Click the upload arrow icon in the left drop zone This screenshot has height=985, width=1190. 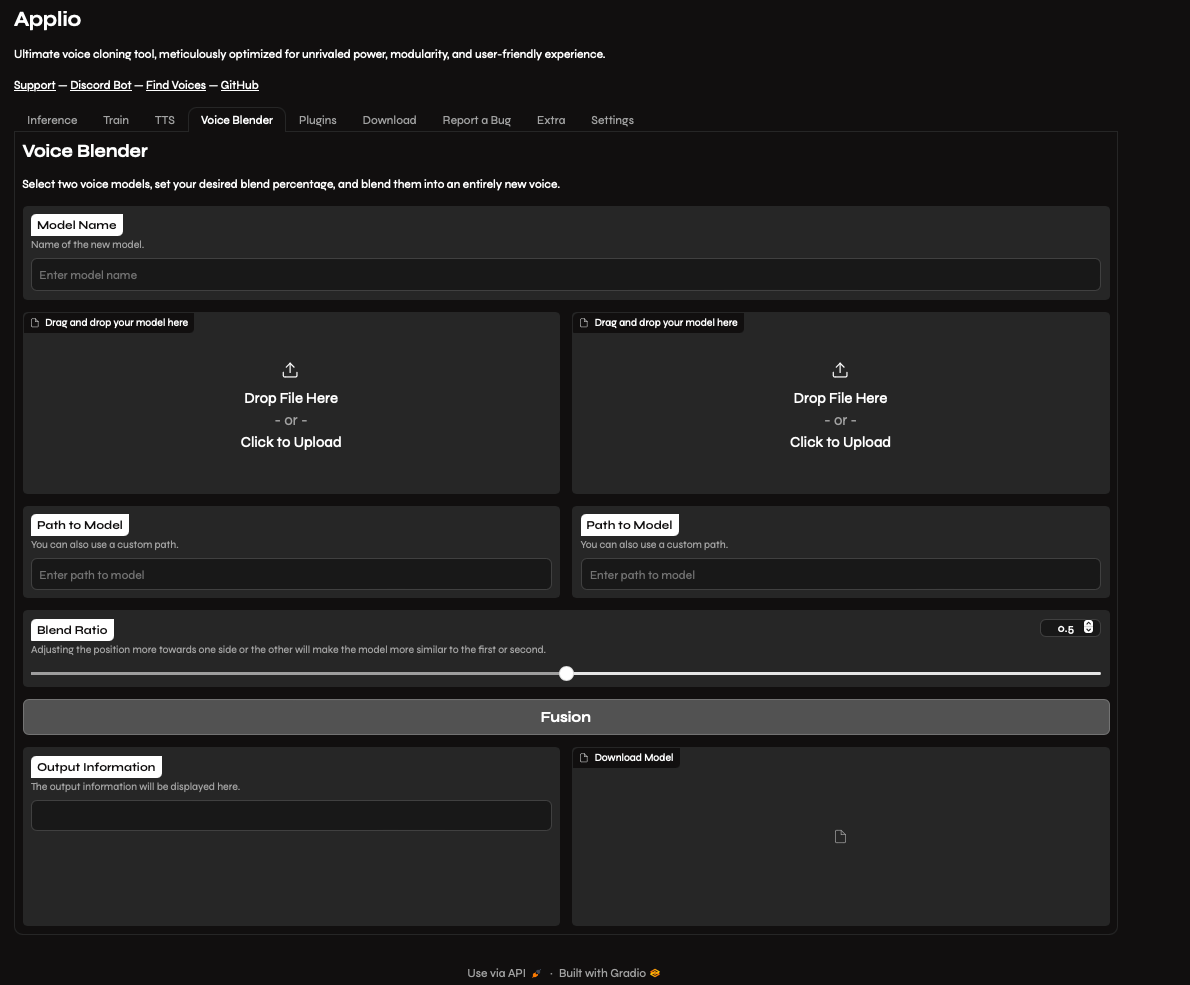tap(290, 369)
